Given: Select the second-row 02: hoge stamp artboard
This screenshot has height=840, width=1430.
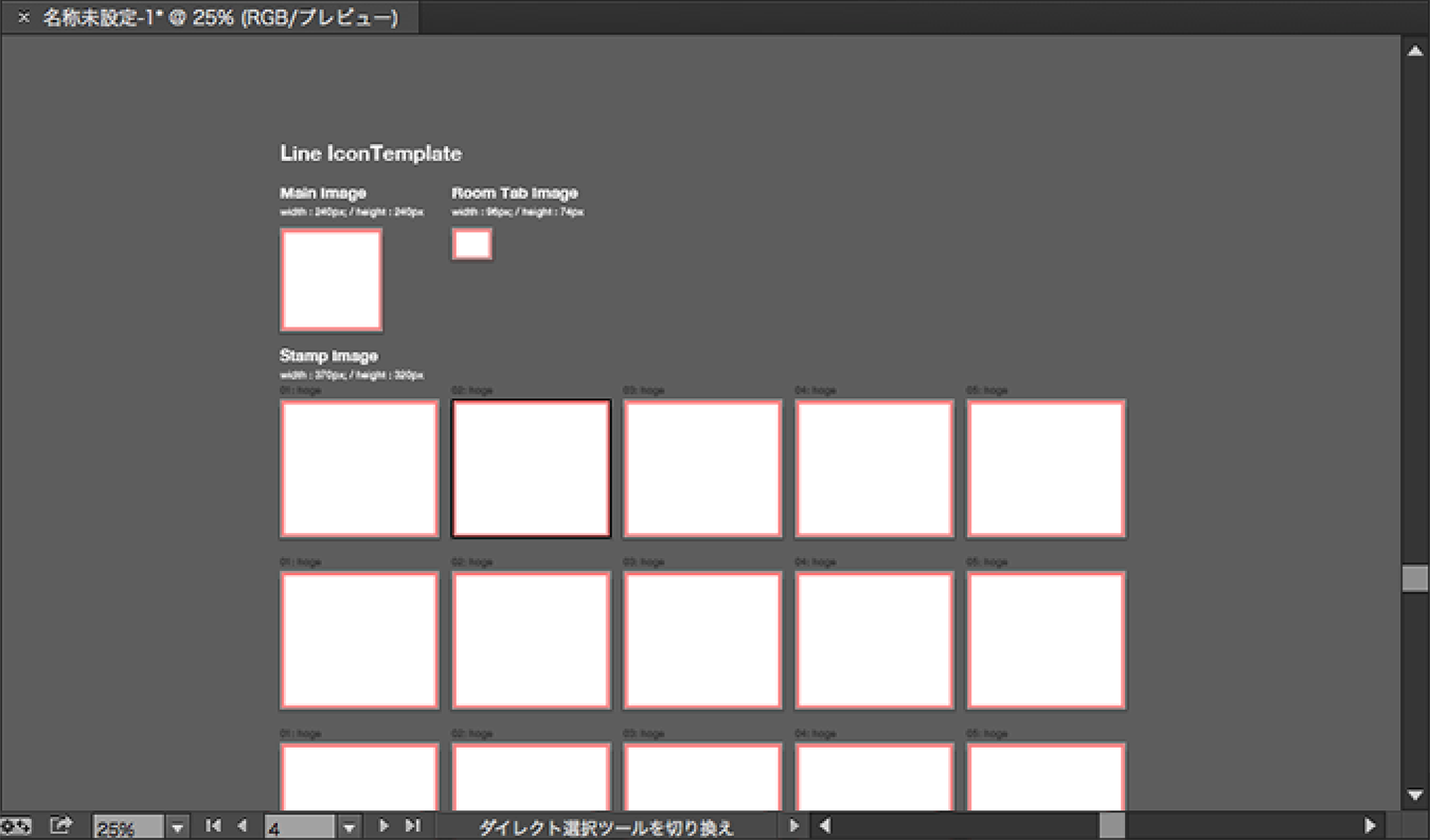Looking at the screenshot, I should pos(531,640).
